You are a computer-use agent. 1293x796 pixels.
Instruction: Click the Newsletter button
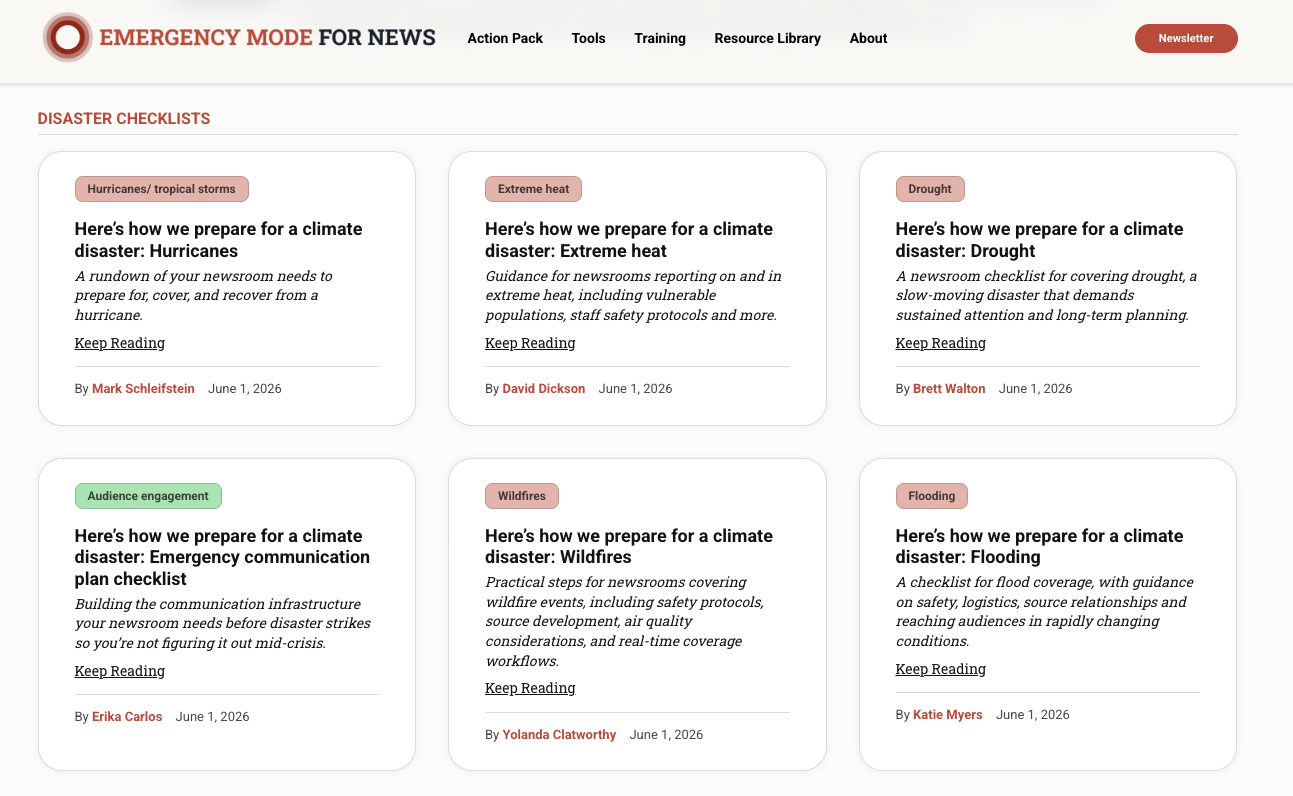(x=1186, y=38)
